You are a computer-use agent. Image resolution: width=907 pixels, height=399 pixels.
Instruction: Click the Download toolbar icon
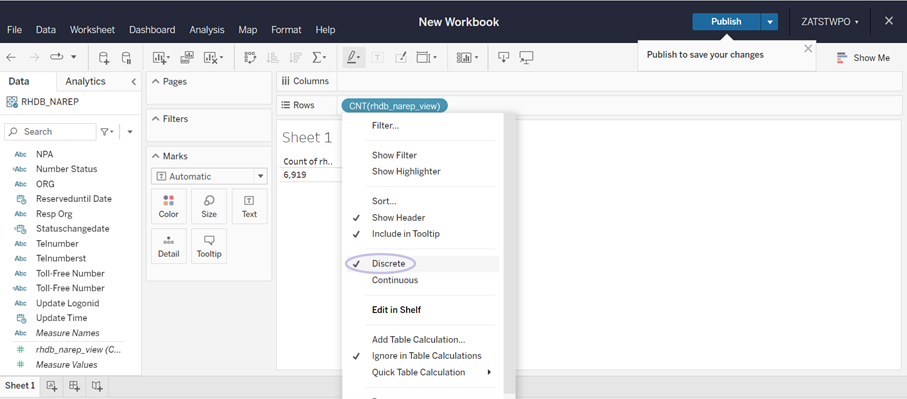click(503, 57)
